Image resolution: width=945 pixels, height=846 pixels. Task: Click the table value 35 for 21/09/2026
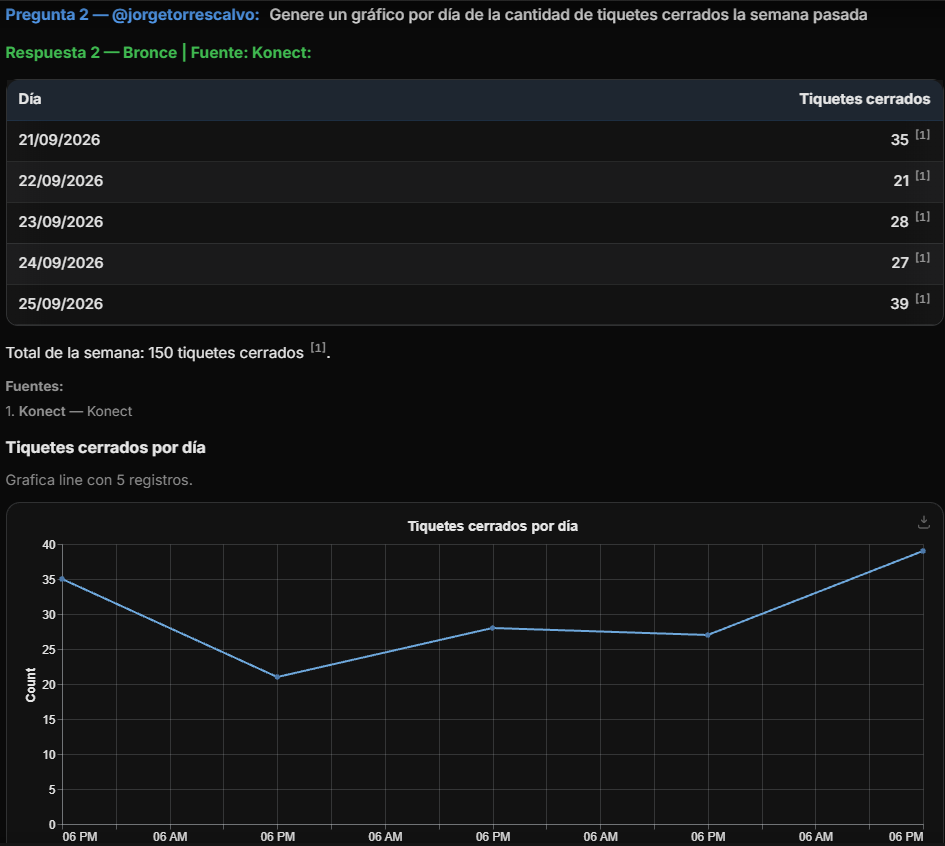click(x=899, y=140)
